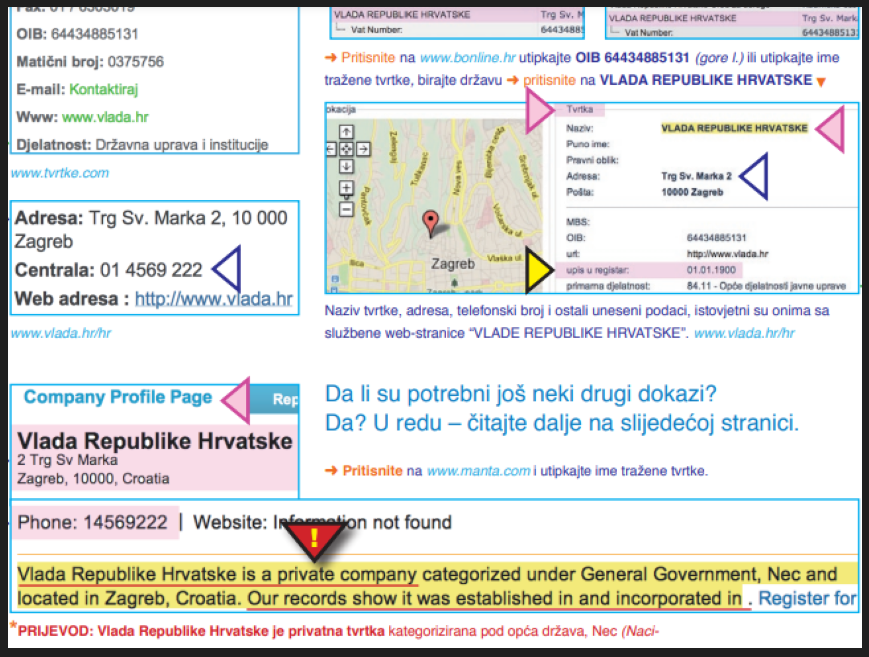Viewport: 869px width, 657px height.
Task: Select 'OIB: 64434885131' in the left info box
Action: pos(77,34)
